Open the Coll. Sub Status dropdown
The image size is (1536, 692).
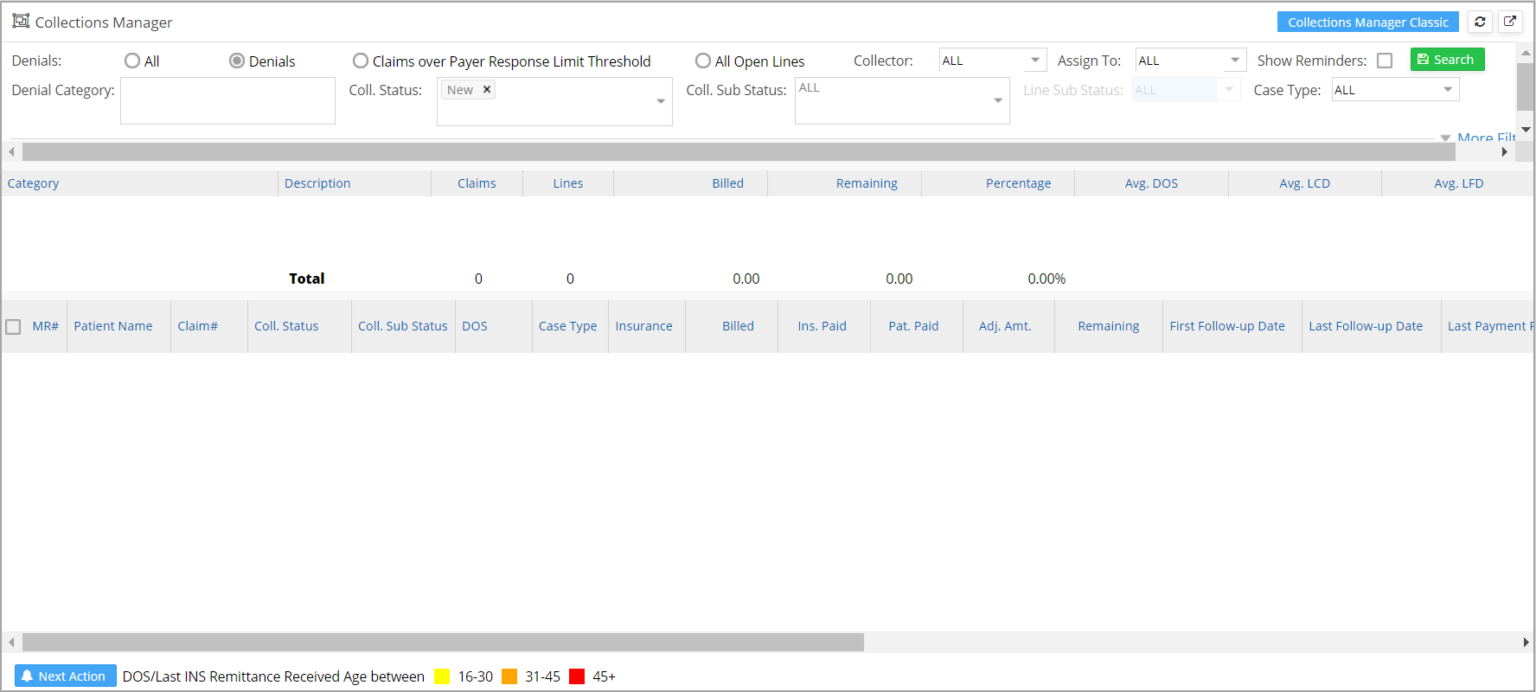(x=996, y=100)
